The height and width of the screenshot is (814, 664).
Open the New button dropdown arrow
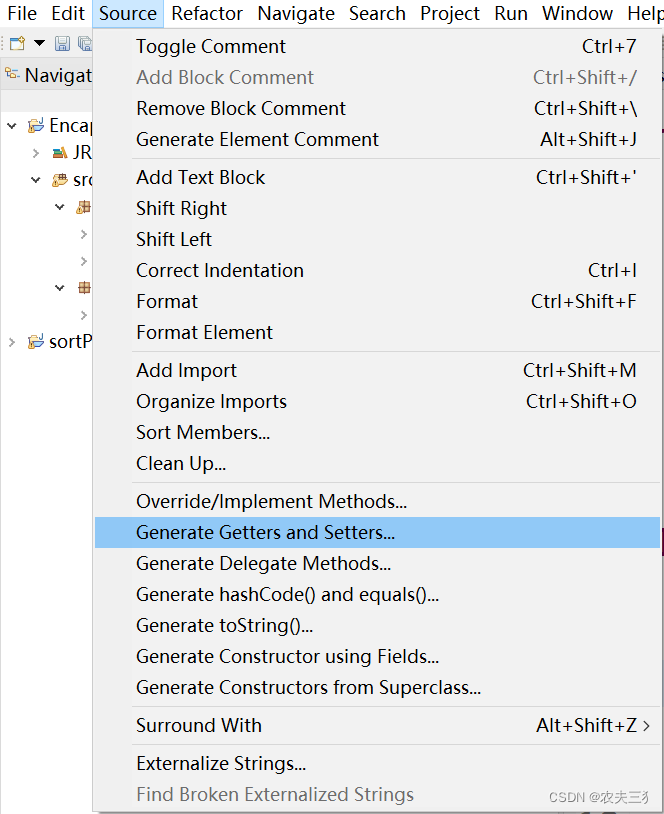[39, 44]
